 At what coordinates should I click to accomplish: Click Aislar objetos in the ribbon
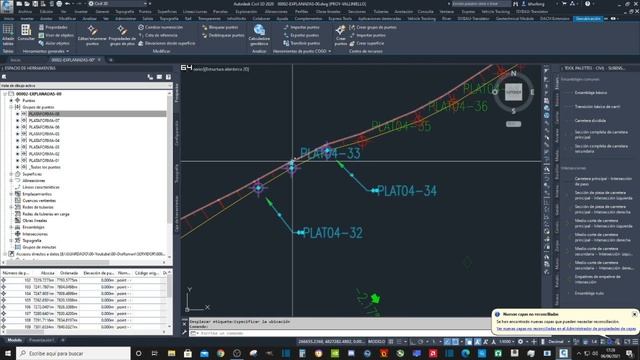coord(54,43)
